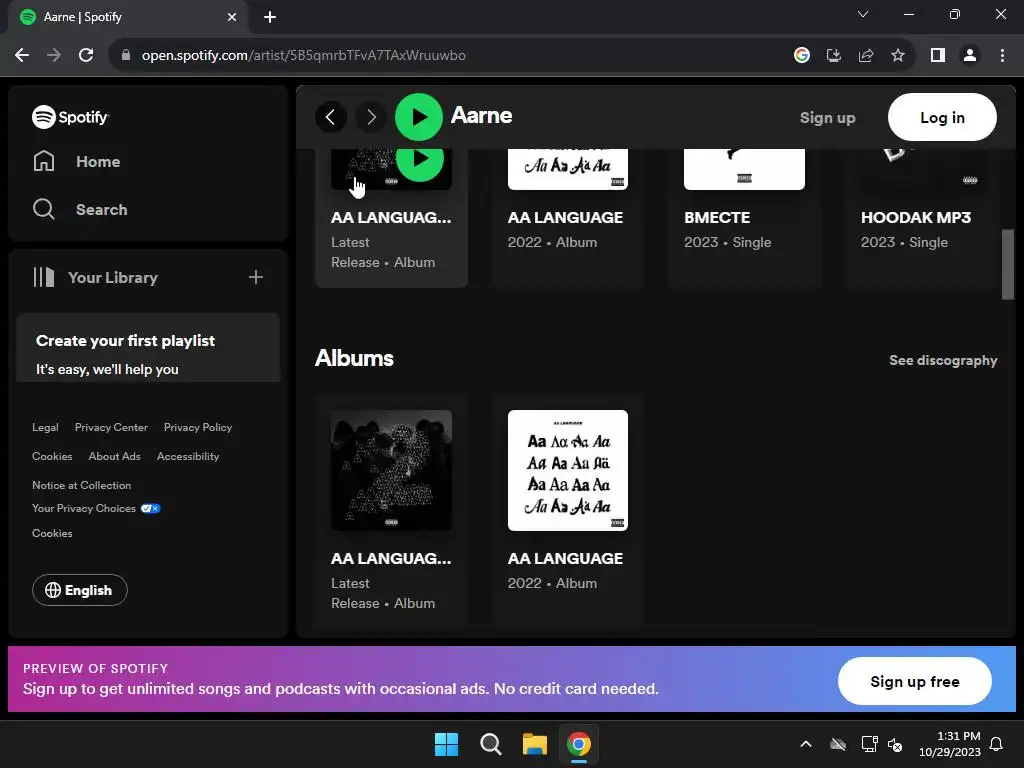Open Windows taskbar search
1024x768 pixels.
pyautogui.click(x=490, y=744)
